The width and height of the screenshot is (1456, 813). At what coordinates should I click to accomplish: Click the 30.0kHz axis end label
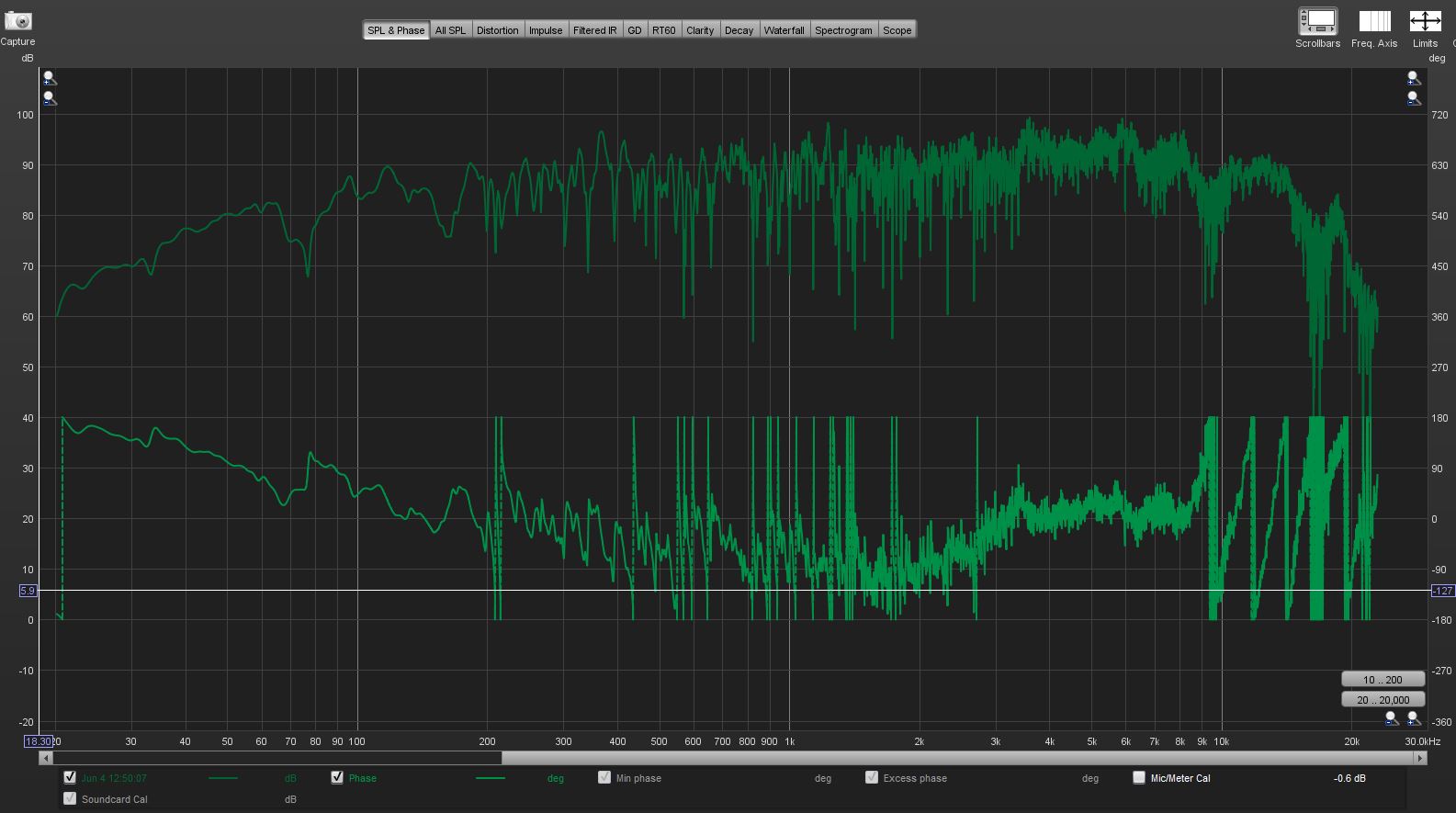coord(1423,741)
